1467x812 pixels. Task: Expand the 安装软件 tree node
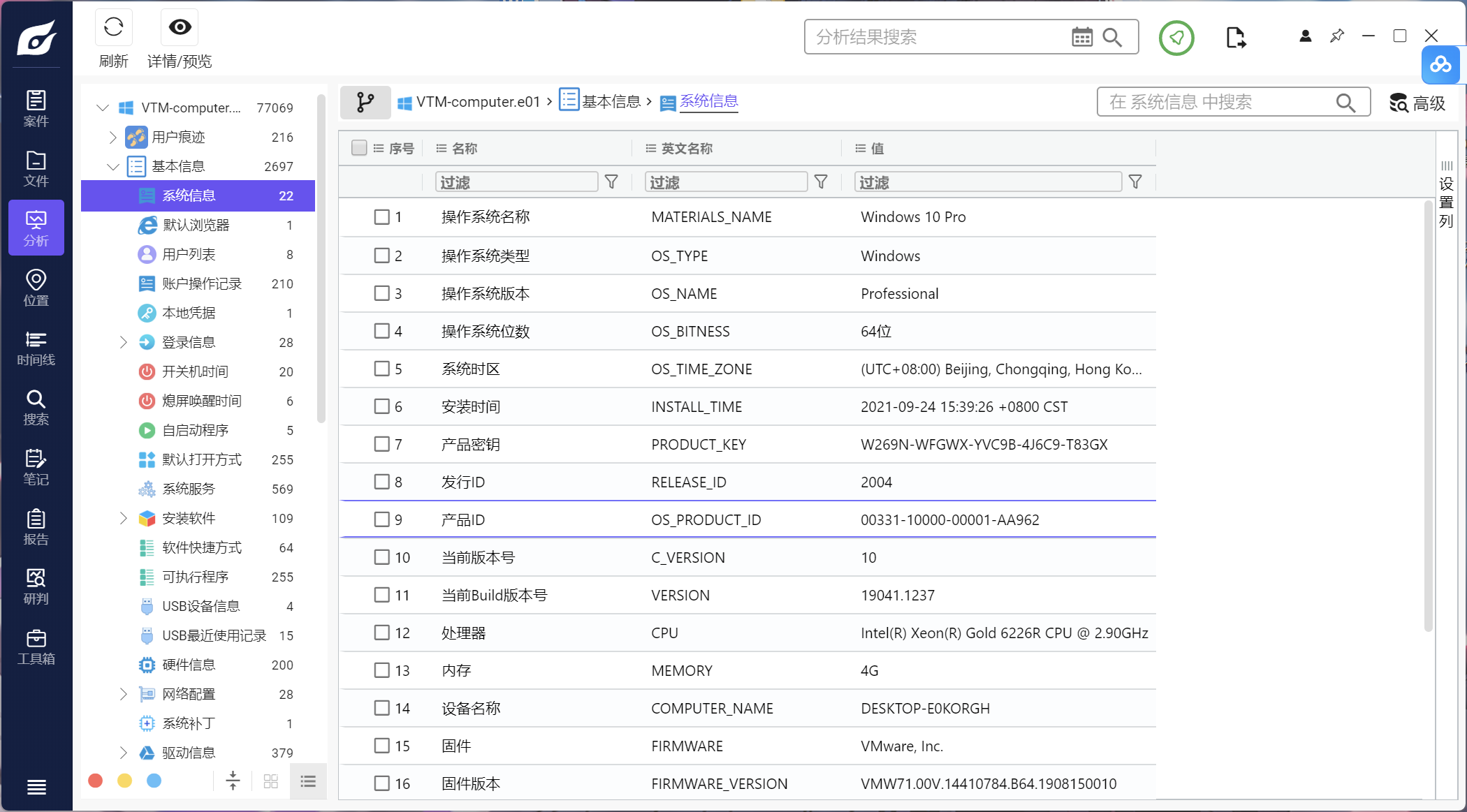[124, 518]
